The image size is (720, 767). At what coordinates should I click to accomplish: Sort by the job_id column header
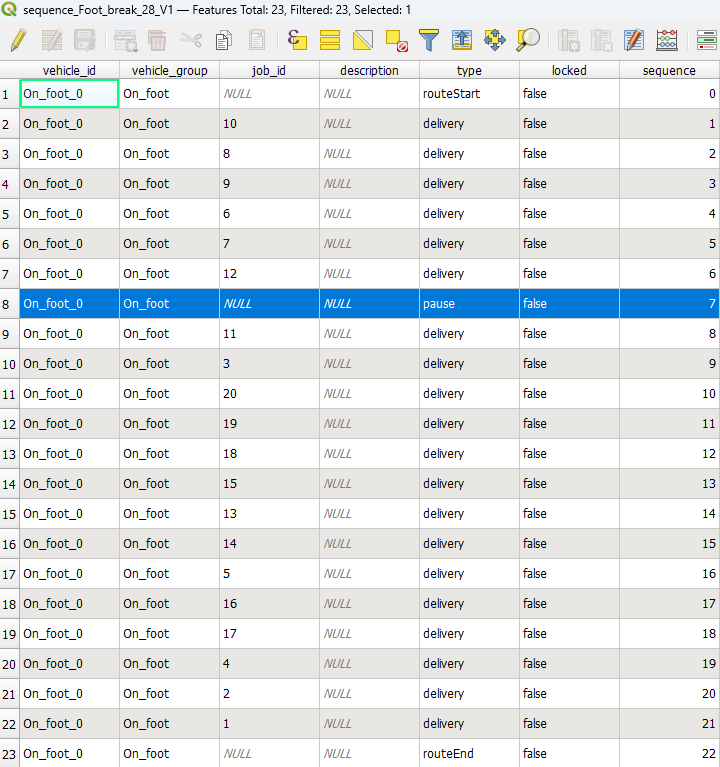[x=269, y=70]
